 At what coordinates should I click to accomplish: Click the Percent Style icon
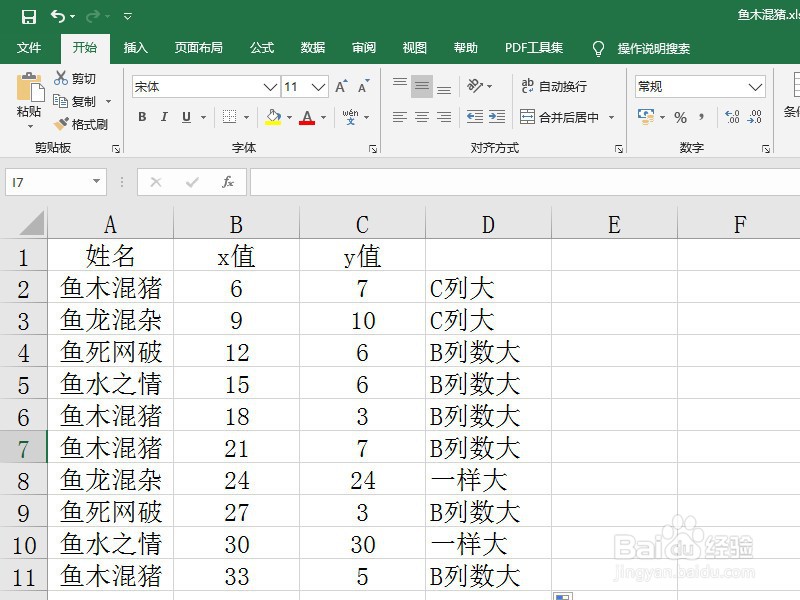click(x=680, y=117)
